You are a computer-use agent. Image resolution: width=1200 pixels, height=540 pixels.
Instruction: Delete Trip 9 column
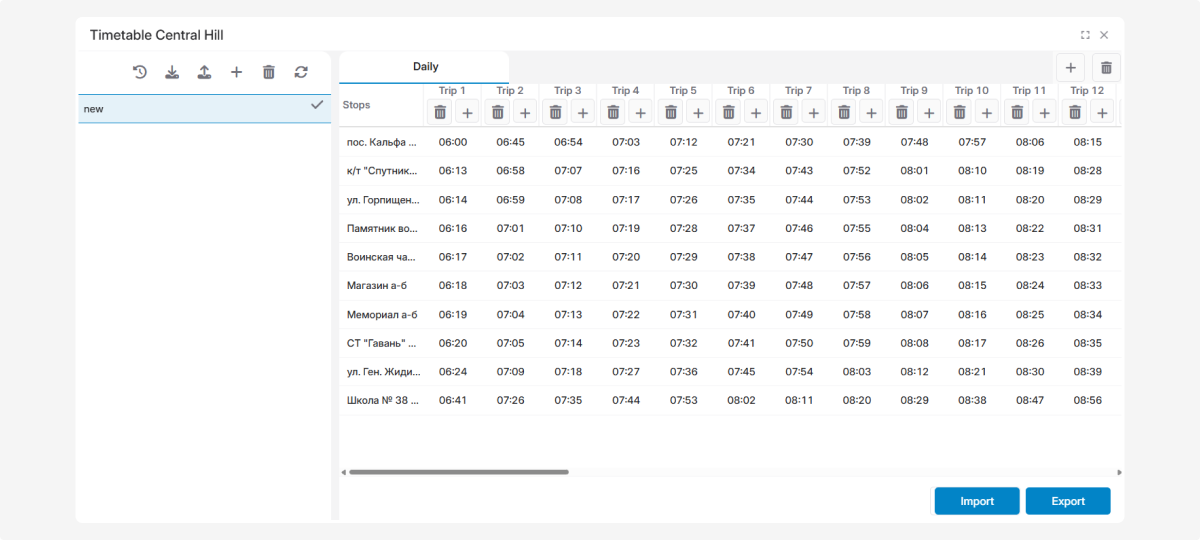902,112
